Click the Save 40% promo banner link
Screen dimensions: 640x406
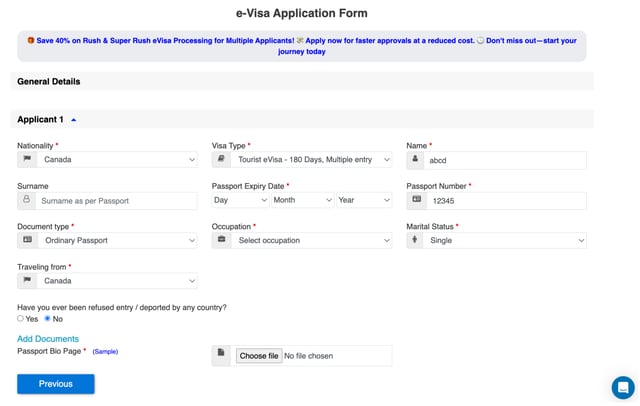click(x=302, y=46)
